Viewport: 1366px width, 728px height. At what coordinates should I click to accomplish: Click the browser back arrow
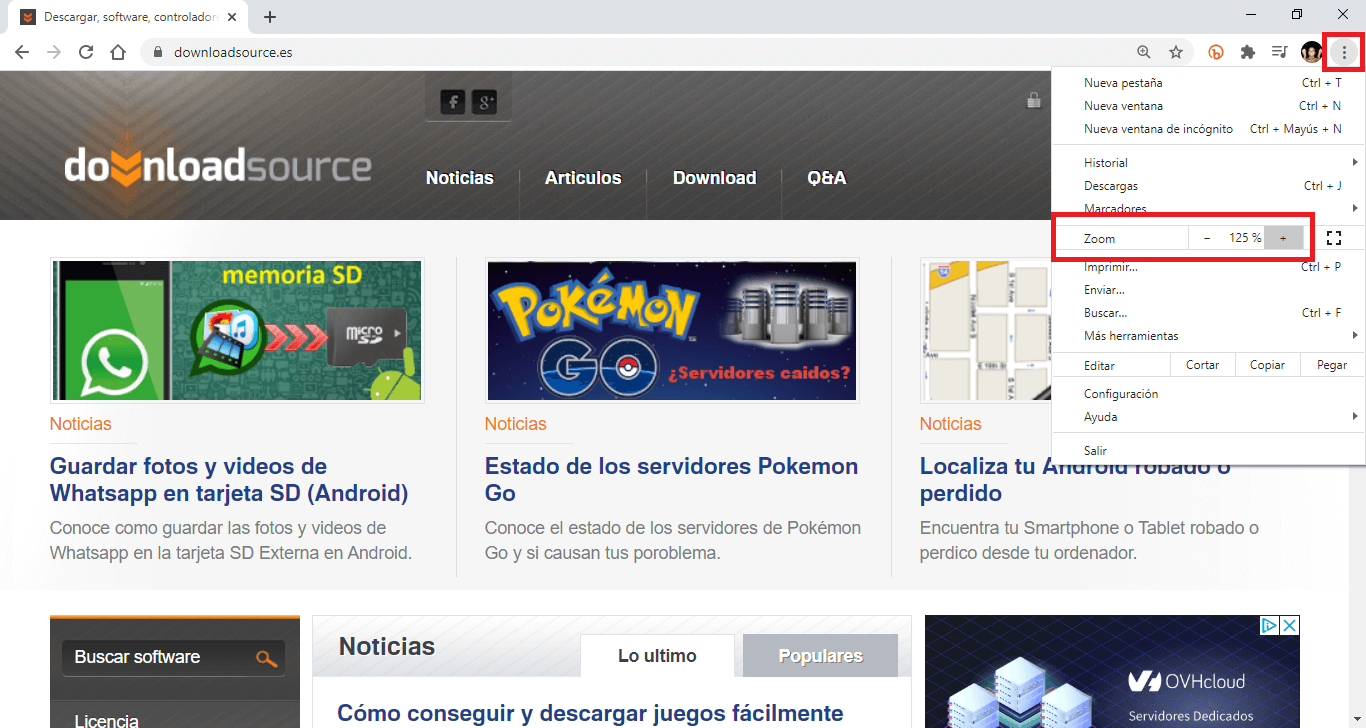pos(22,52)
